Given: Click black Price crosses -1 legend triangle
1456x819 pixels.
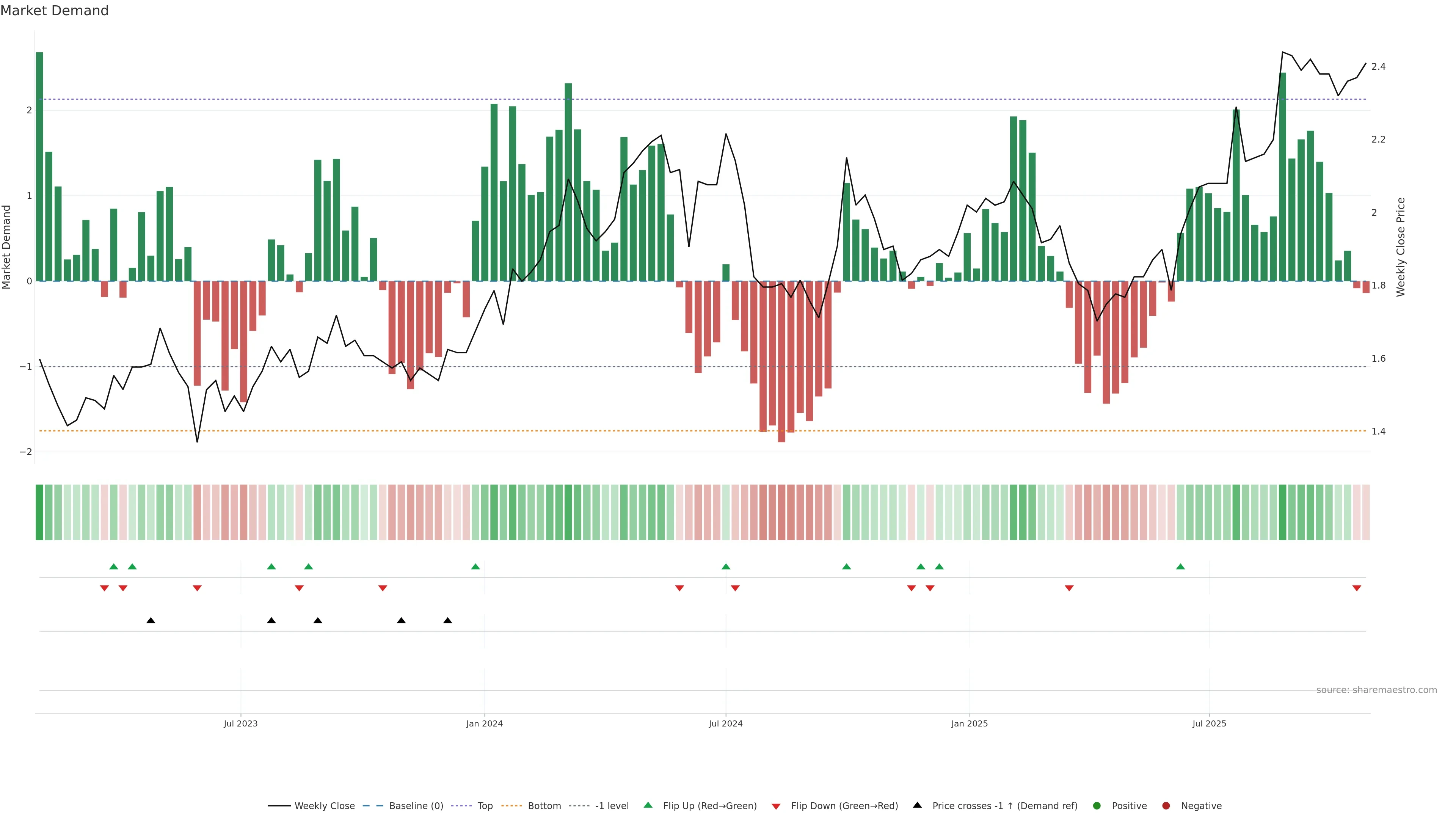Looking at the screenshot, I should [x=917, y=805].
